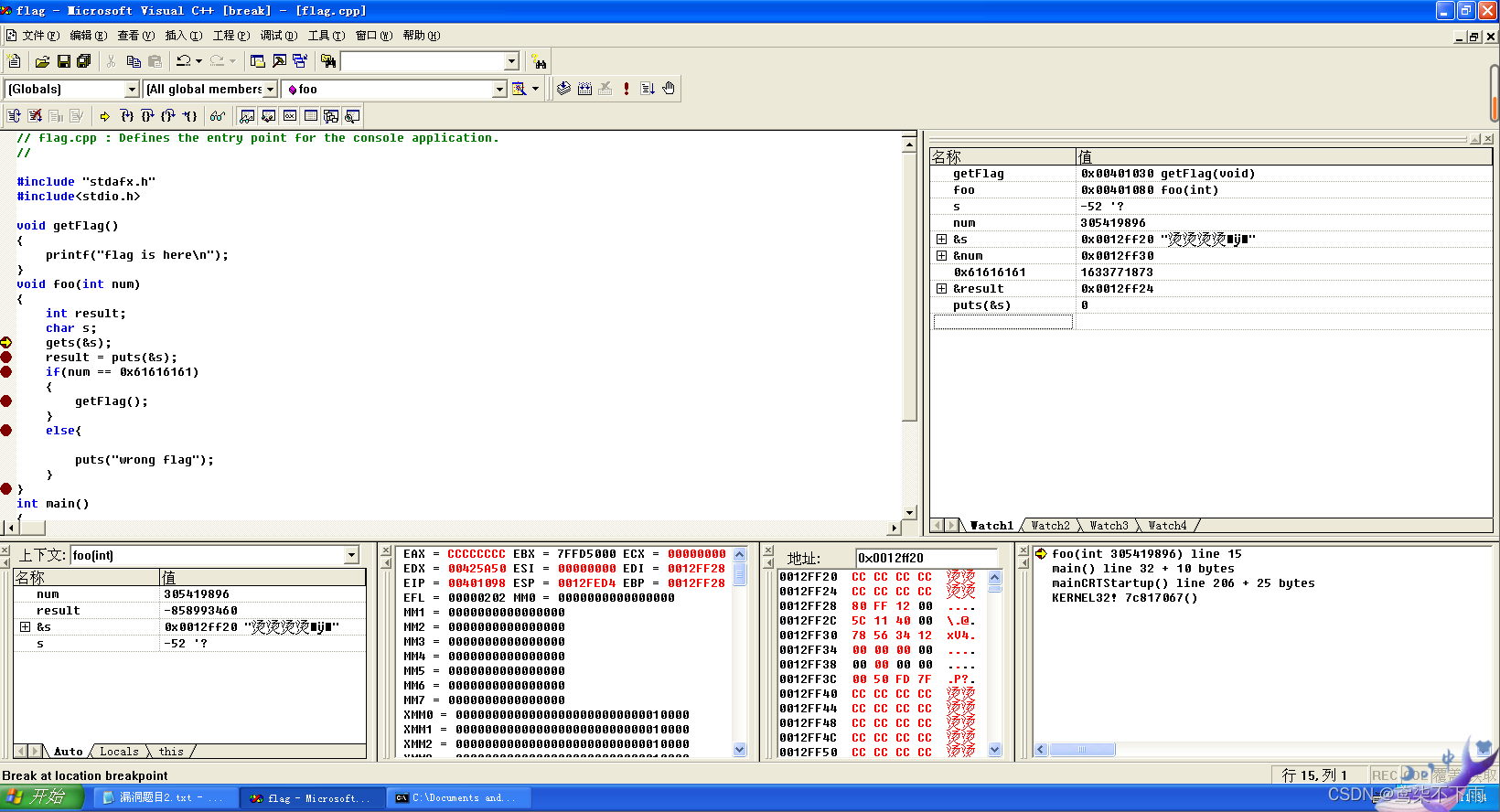Click the Restart debugger icon
The width and height of the screenshot is (1500, 812).
pyautogui.click(x=14, y=116)
